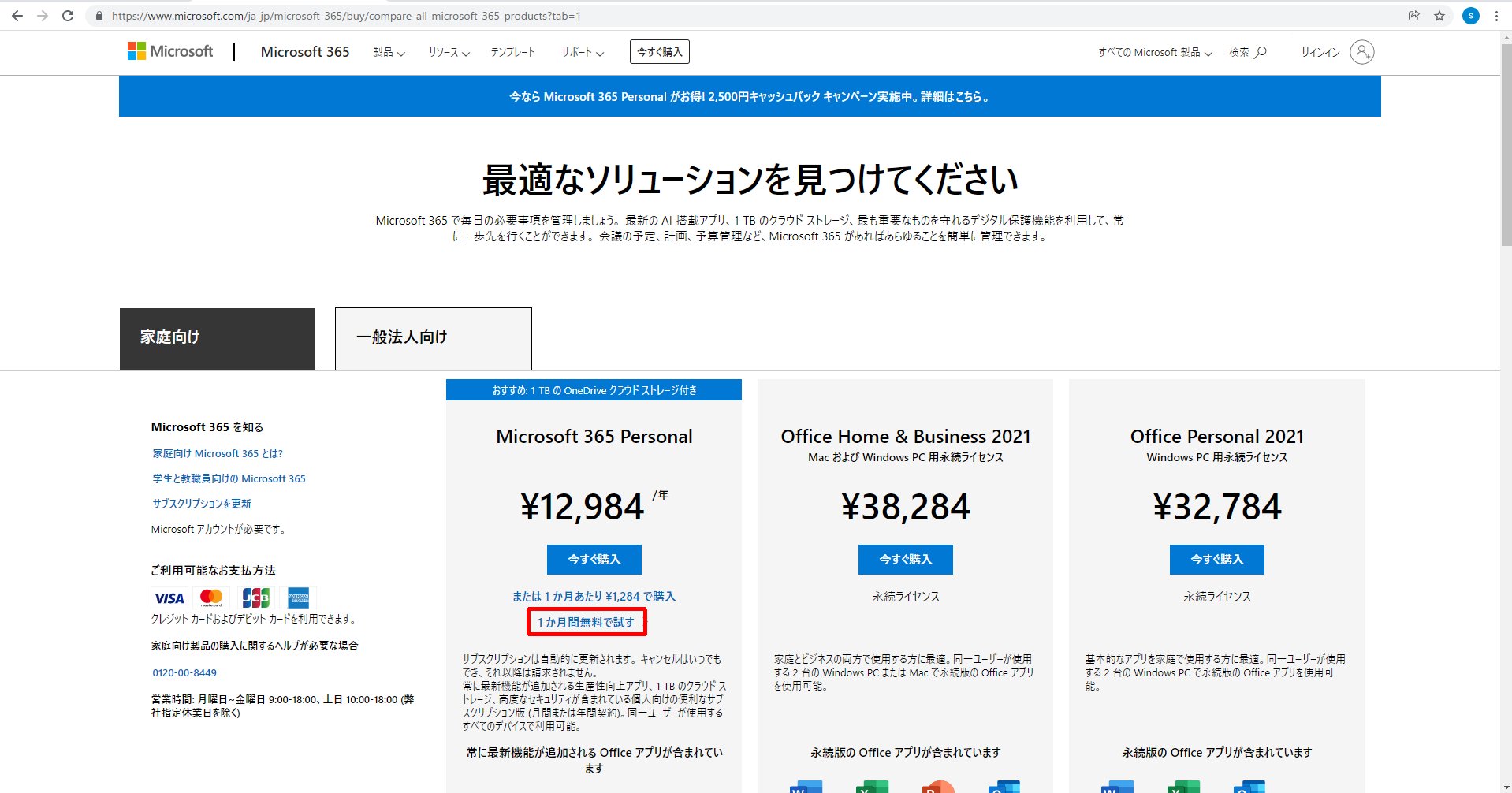
Task: Click the VISA card icon
Action: coord(168,598)
